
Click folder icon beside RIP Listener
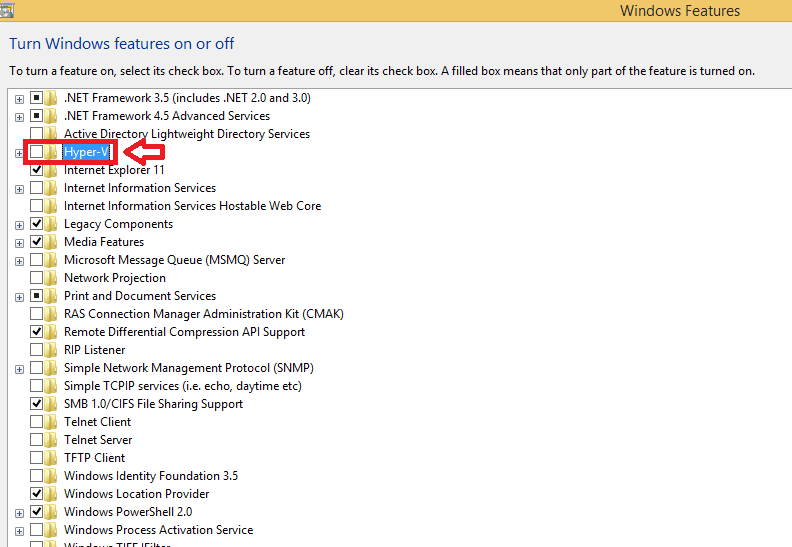(51, 350)
